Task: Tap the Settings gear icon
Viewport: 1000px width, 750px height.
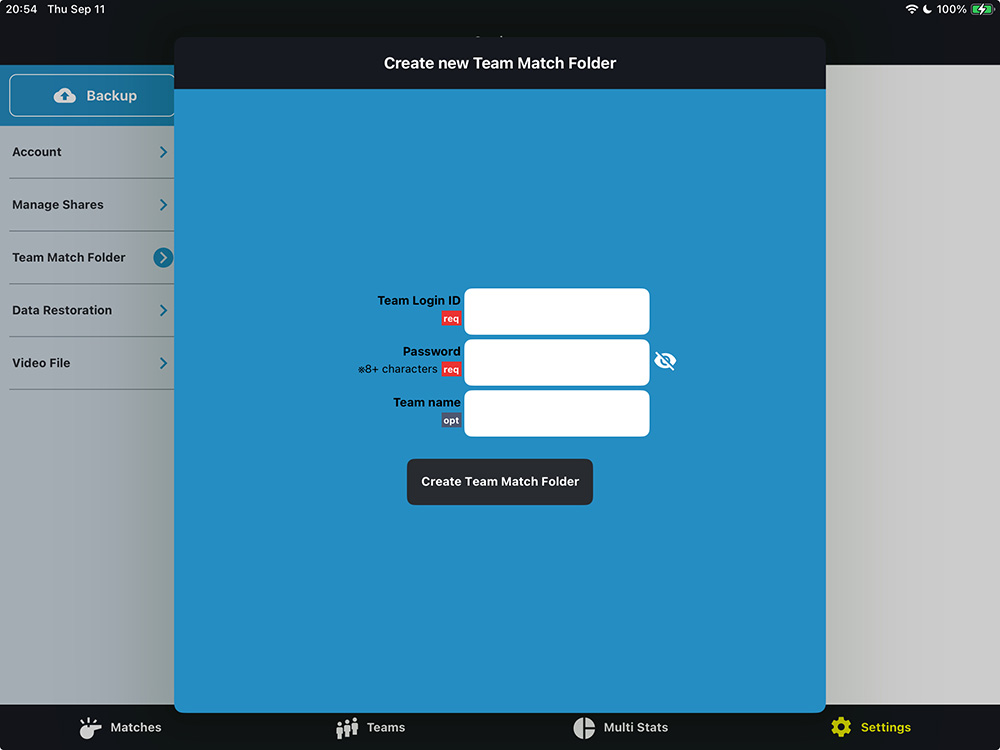Action: [x=841, y=728]
